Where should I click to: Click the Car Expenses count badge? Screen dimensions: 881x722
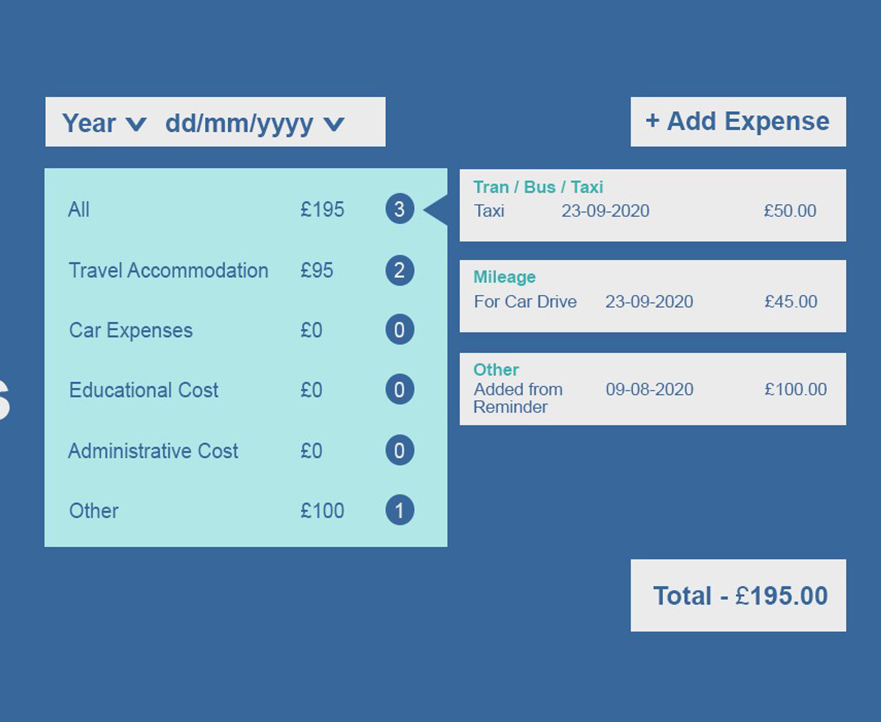pyautogui.click(x=399, y=330)
